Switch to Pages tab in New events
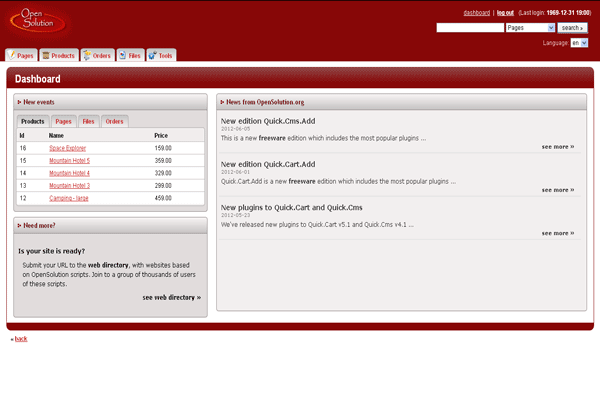This screenshot has height=400, width=600. coord(64,121)
